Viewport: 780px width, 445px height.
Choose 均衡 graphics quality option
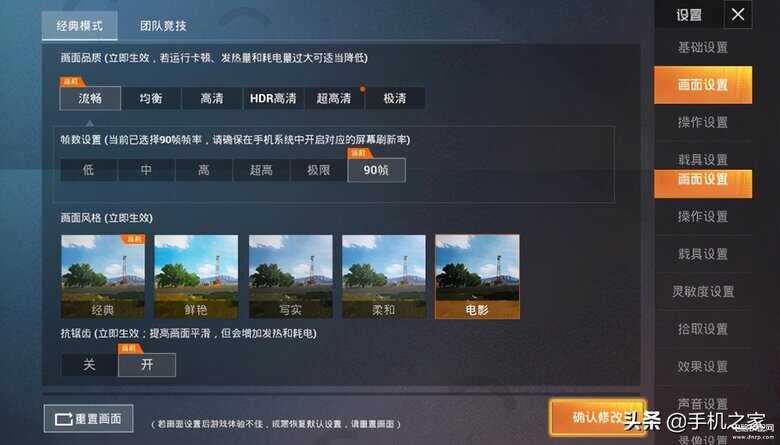[x=151, y=98]
